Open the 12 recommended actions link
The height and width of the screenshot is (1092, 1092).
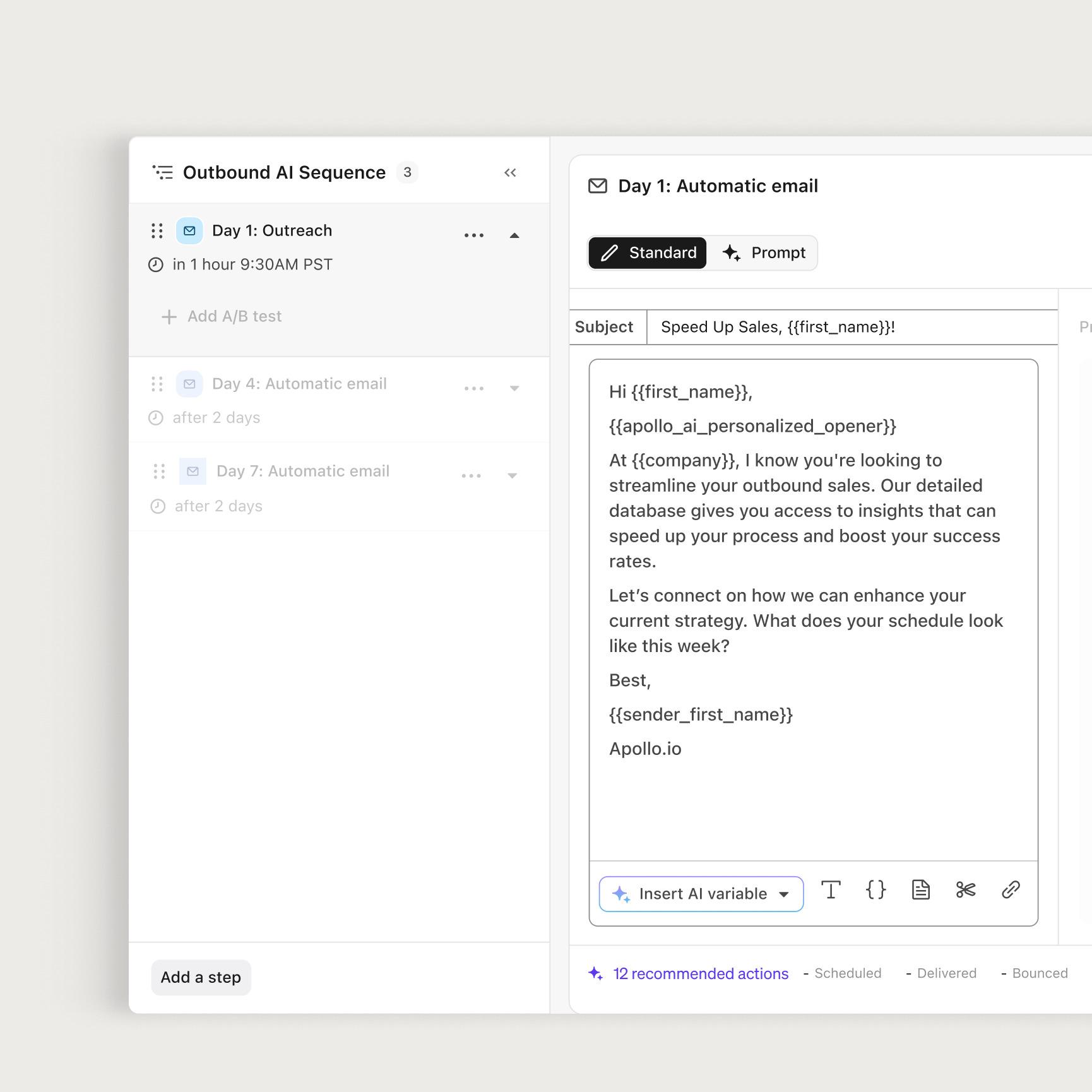click(700, 973)
